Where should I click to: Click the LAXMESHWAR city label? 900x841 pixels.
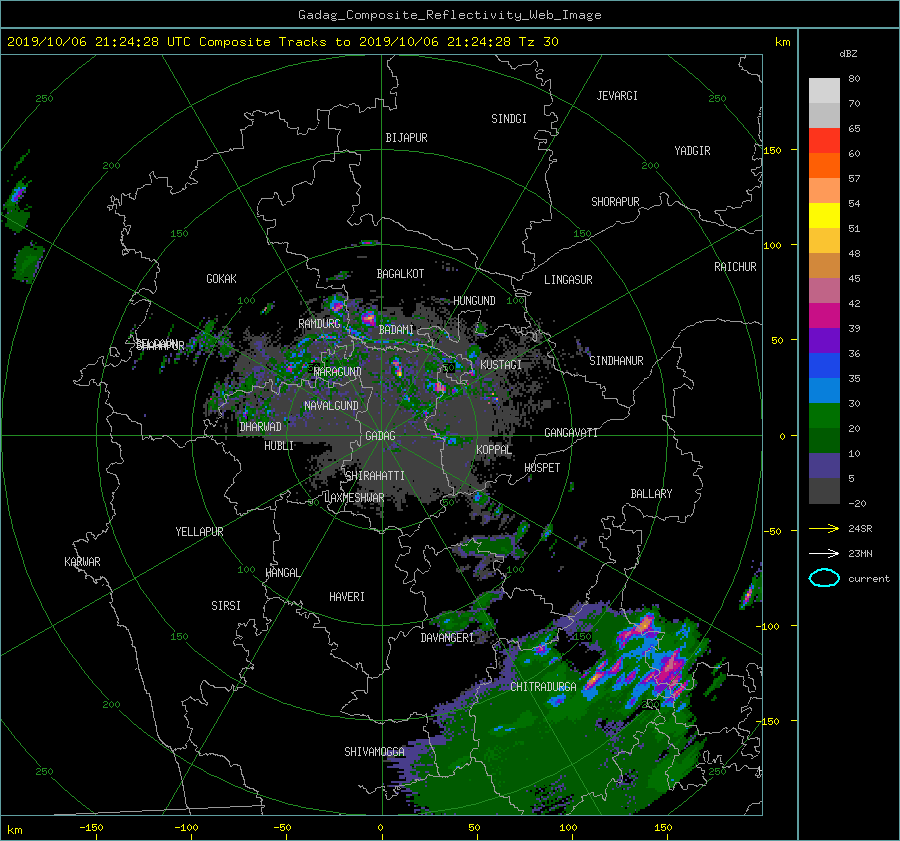pyautogui.click(x=354, y=498)
